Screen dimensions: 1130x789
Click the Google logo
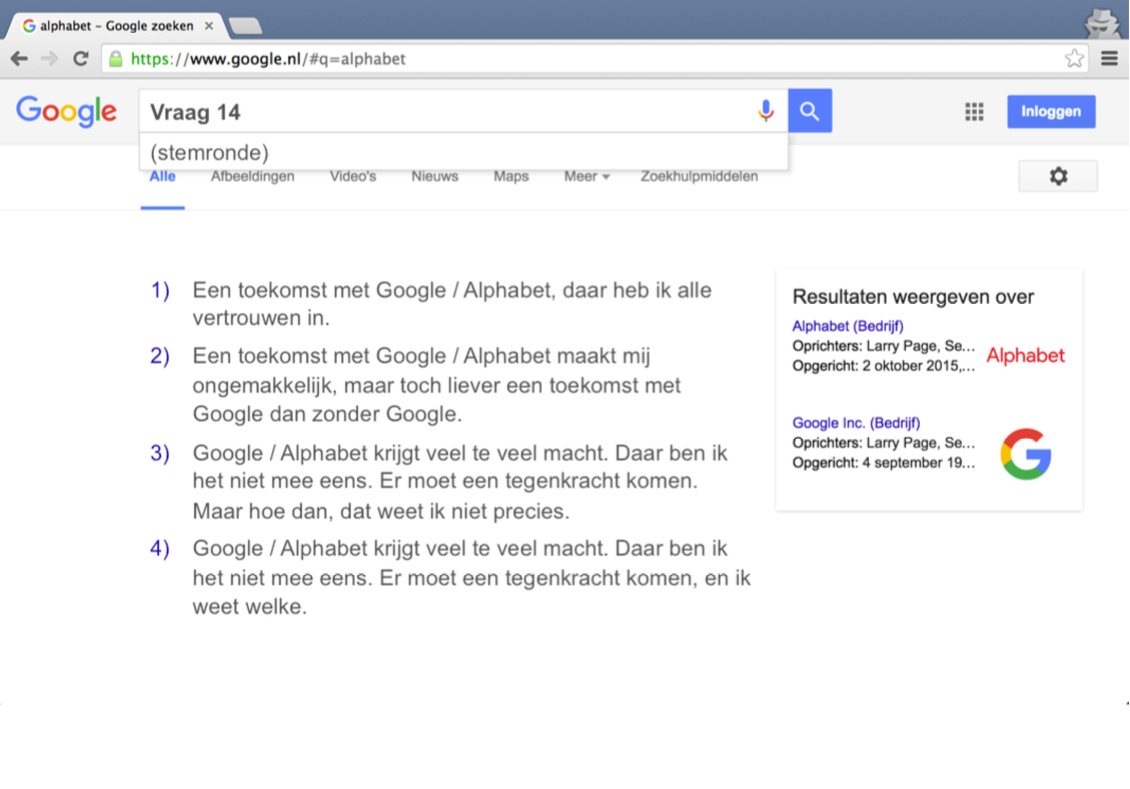(66, 111)
